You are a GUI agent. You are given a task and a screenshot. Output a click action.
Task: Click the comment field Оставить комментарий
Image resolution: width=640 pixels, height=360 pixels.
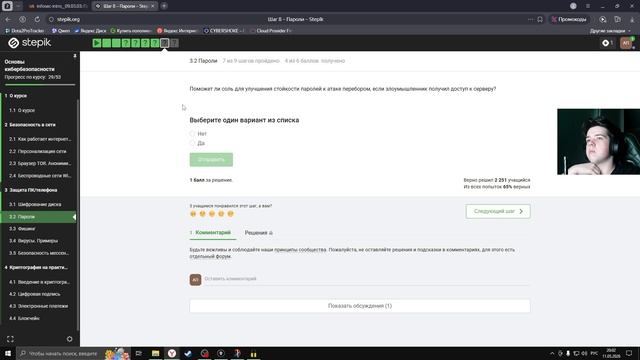pos(367,279)
